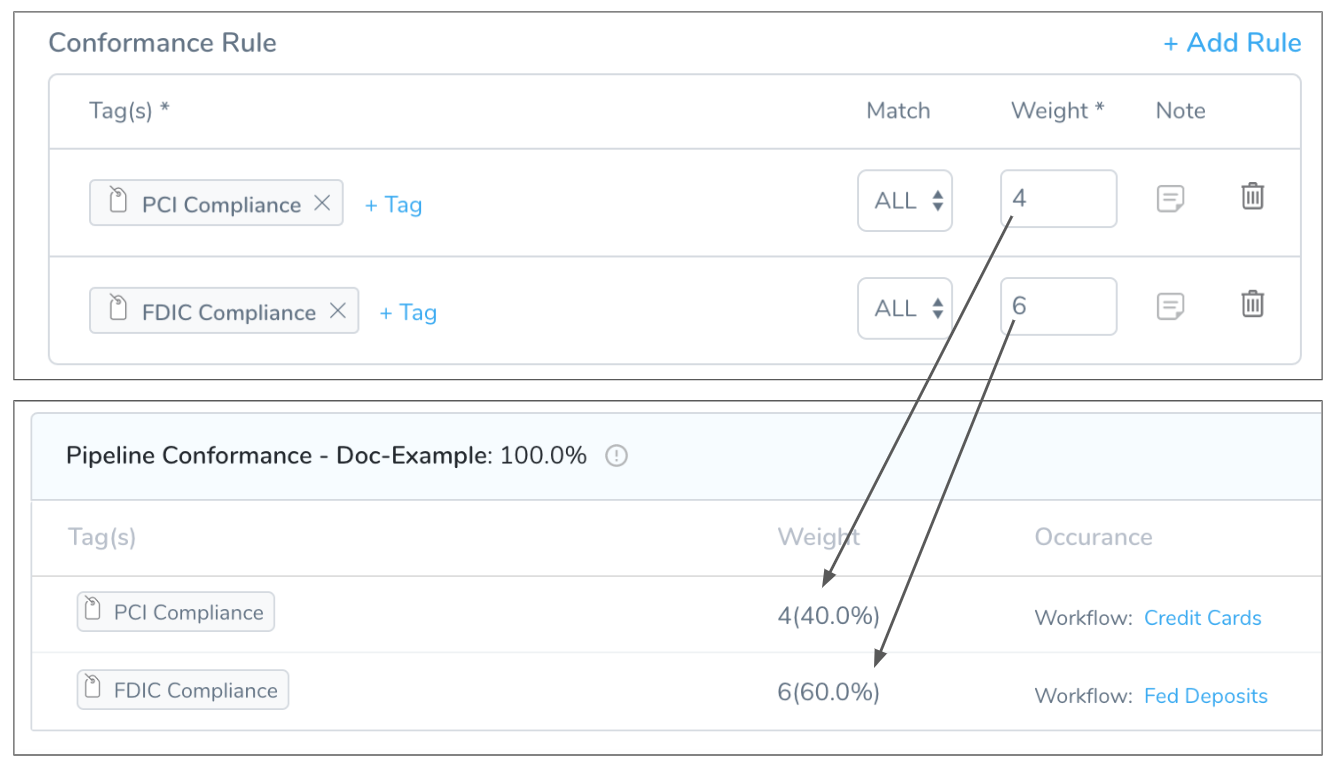
Task: Open the Fed Deposits workflow link
Action: coord(1206,696)
